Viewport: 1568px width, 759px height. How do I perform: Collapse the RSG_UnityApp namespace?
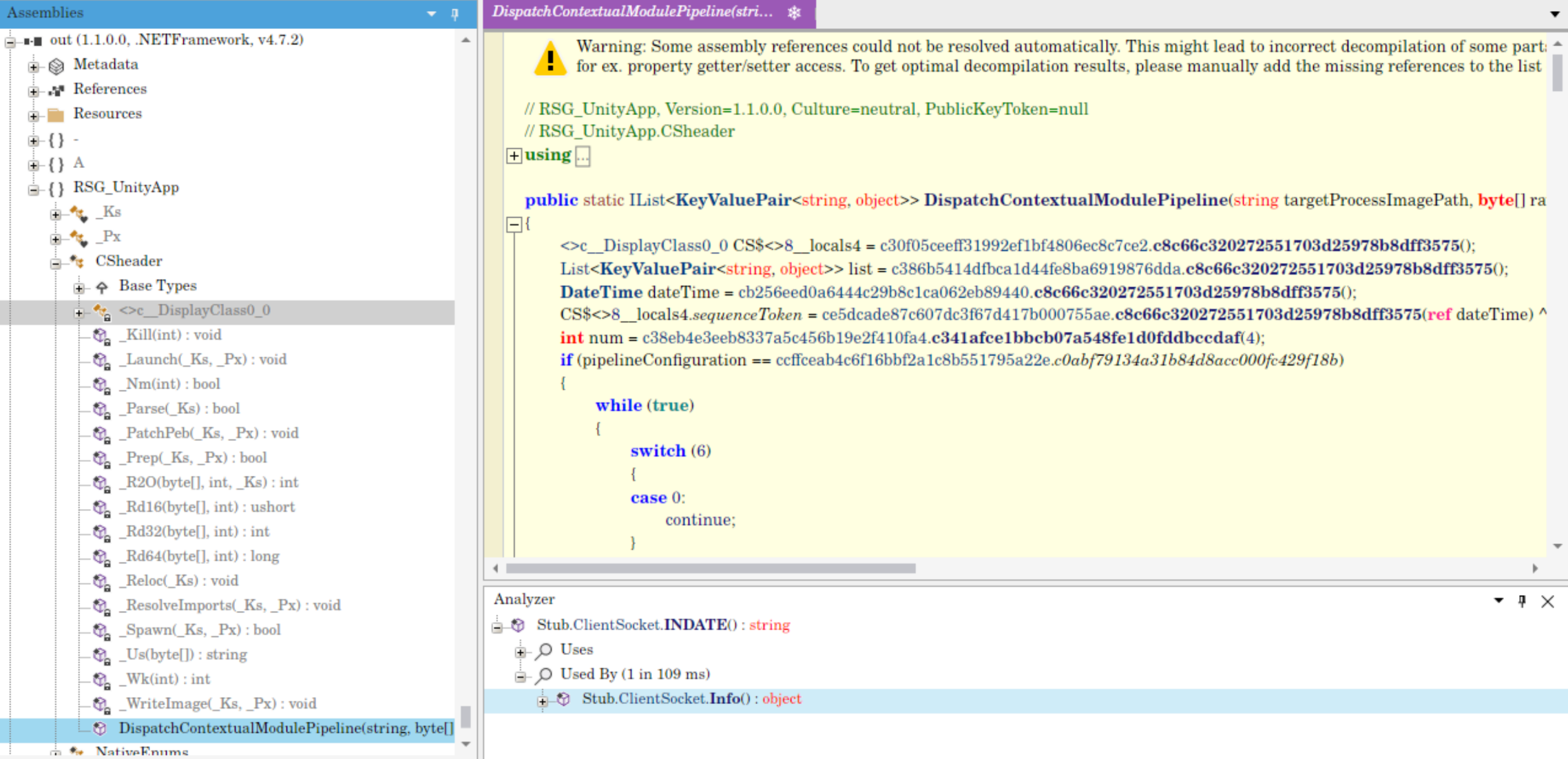(x=33, y=189)
